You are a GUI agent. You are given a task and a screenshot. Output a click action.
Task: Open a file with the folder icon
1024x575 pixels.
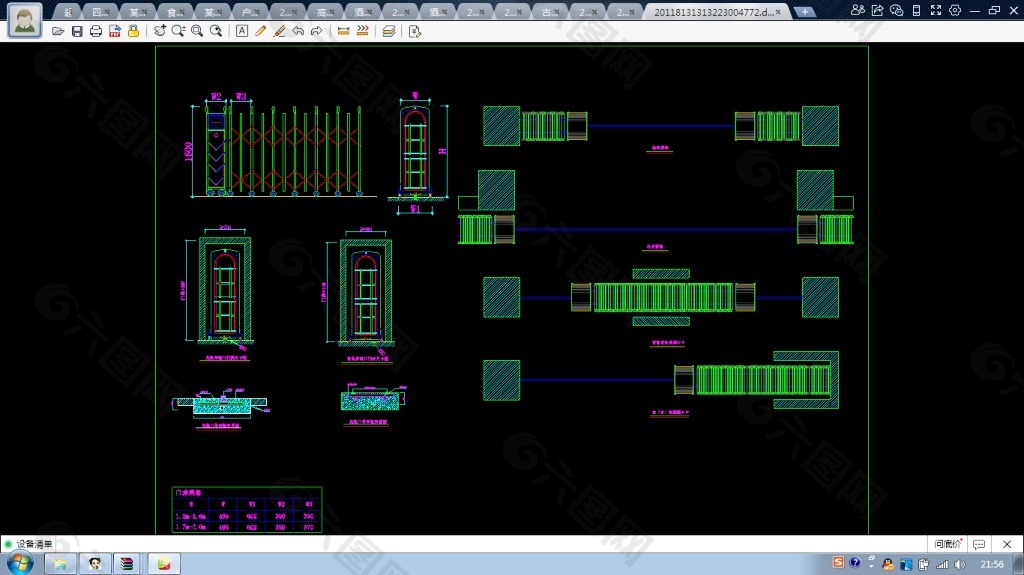[58, 31]
